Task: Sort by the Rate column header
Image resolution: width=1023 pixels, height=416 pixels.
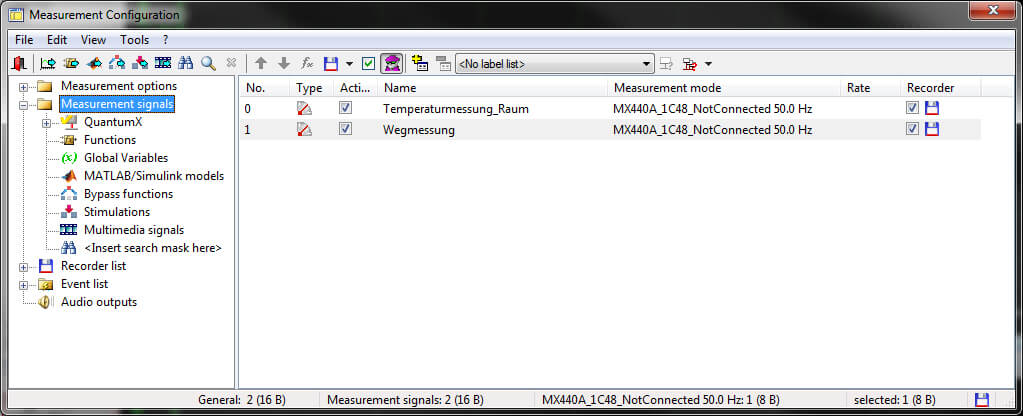Action: [x=871, y=87]
